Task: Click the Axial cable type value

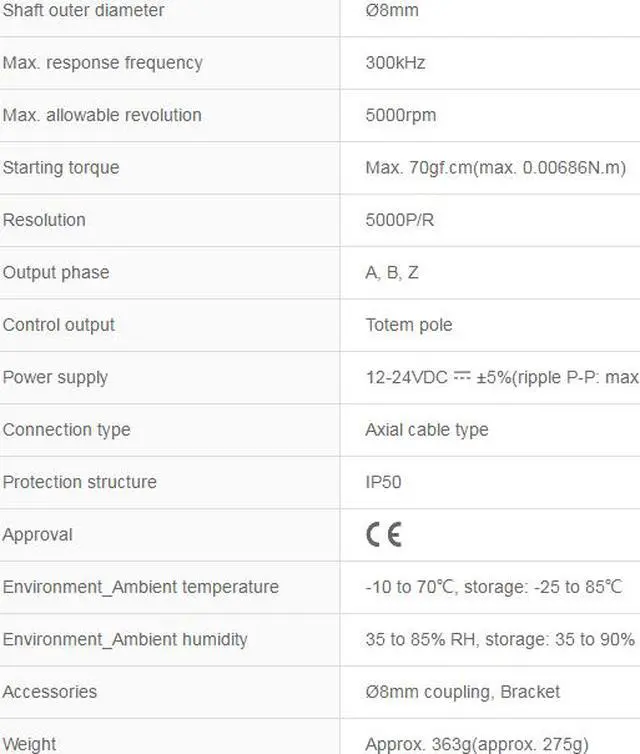Action: pyautogui.click(x=427, y=430)
